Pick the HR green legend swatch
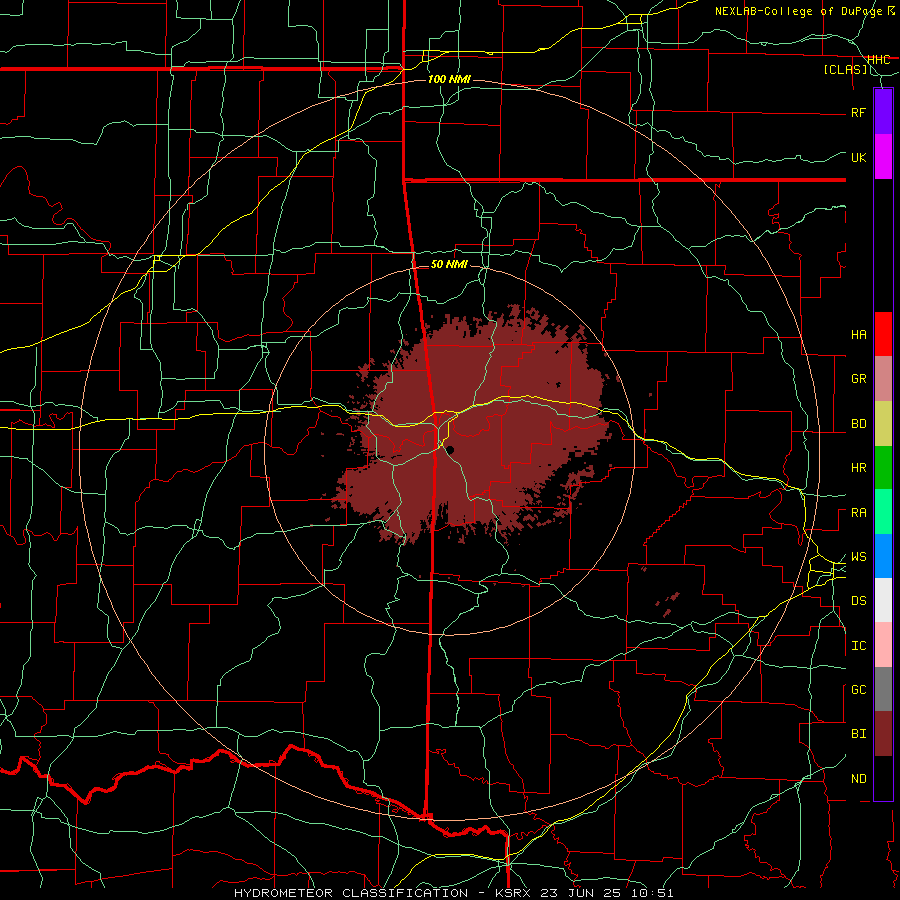The height and width of the screenshot is (900, 900). 883,468
